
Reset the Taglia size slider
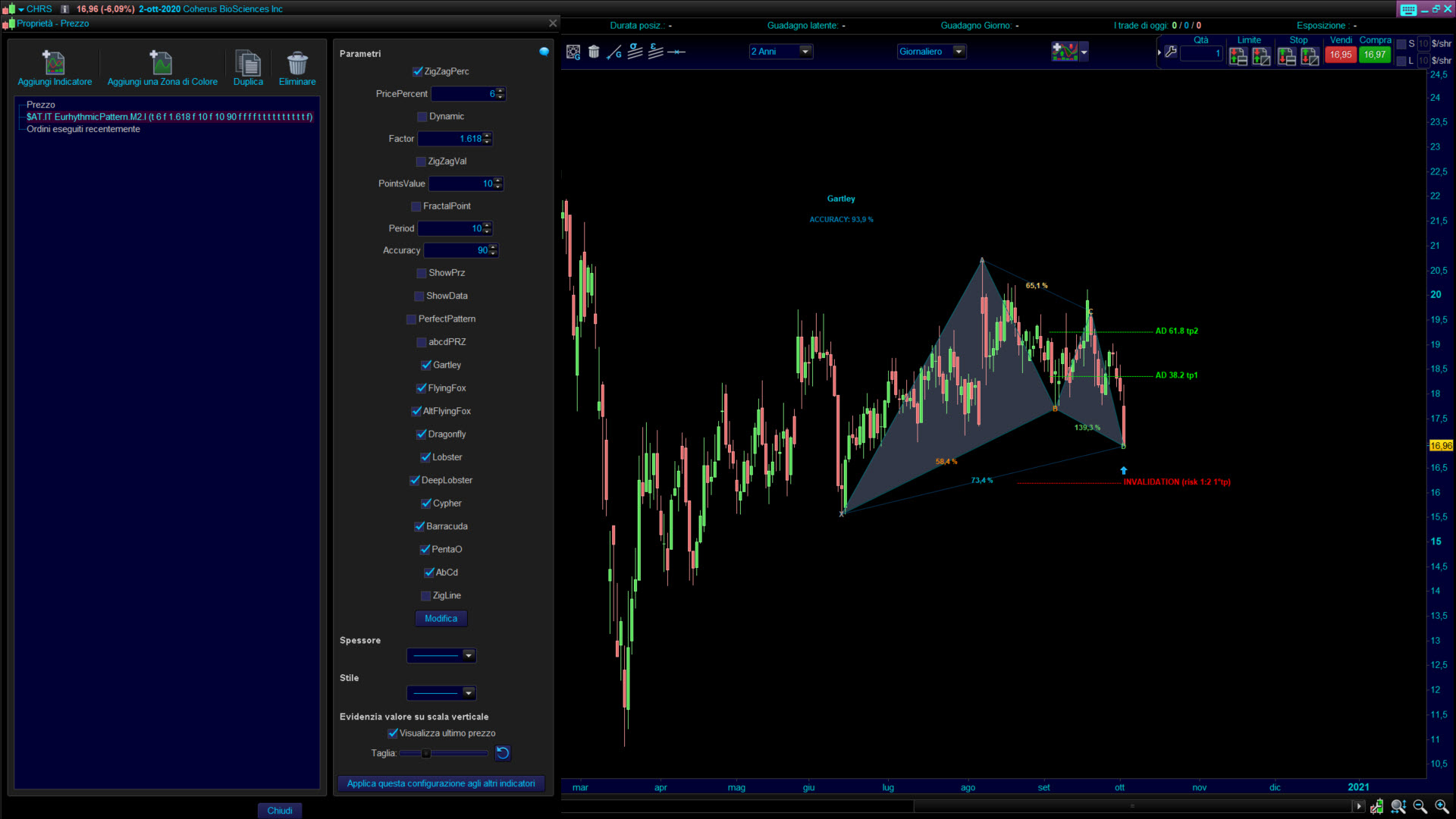(x=503, y=752)
